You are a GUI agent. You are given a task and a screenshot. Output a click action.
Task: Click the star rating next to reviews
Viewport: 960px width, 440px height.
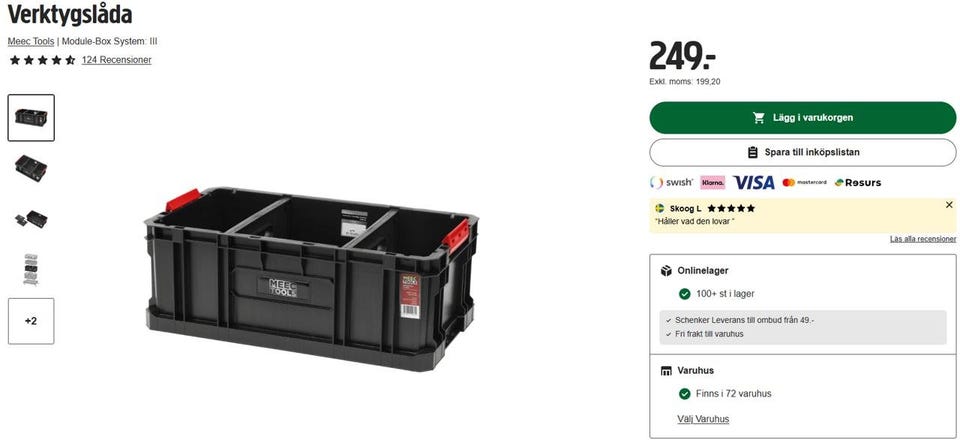click(x=42, y=60)
